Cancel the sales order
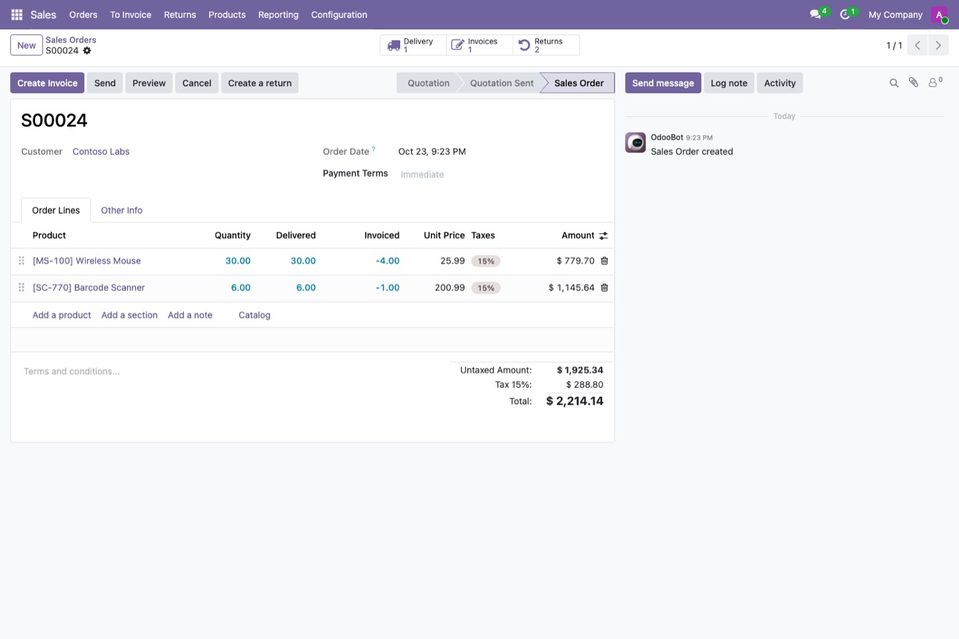The width and height of the screenshot is (959, 639). 196,83
